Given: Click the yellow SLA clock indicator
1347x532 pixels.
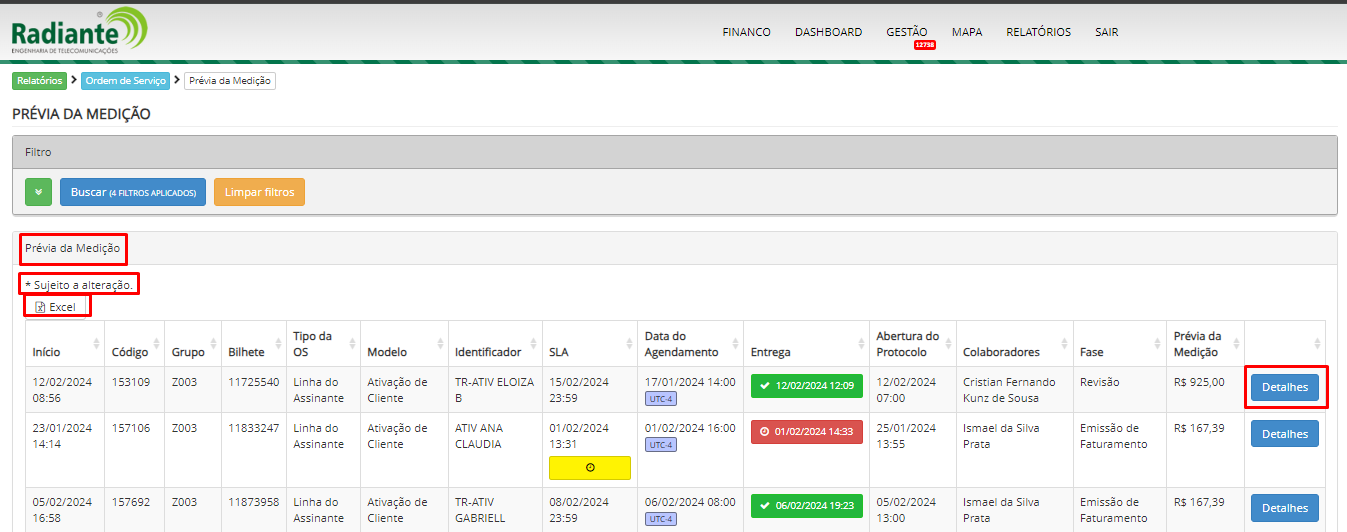Looking at the screenshot, I should click(x=589, y=468).
